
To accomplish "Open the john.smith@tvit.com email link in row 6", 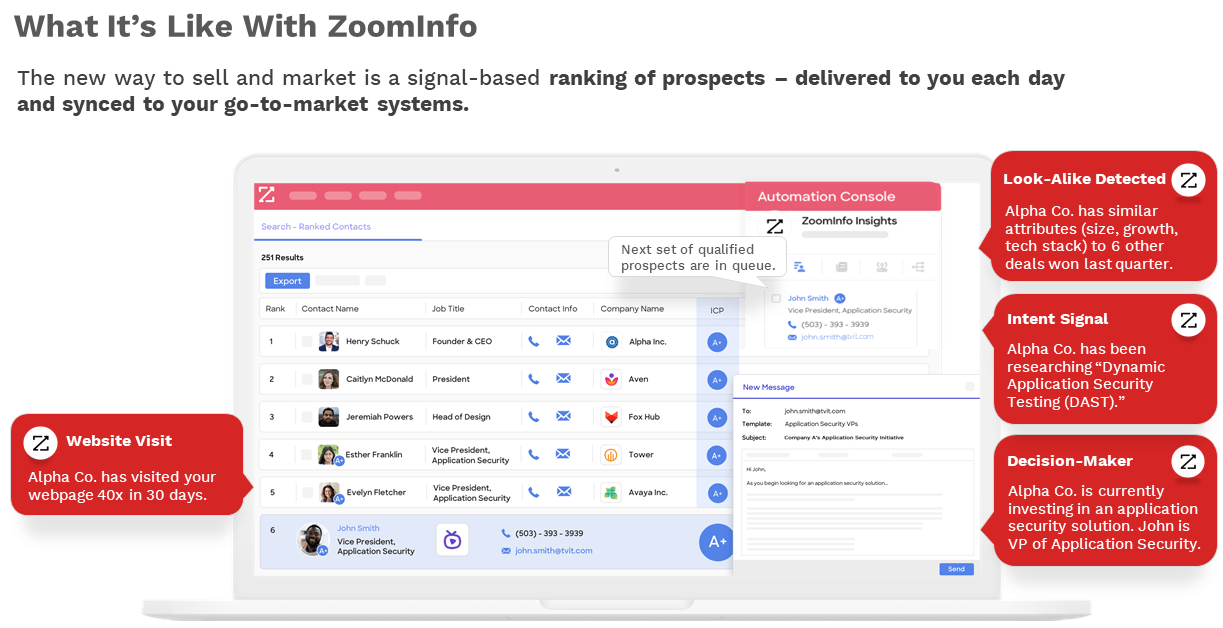I will 553,551.
